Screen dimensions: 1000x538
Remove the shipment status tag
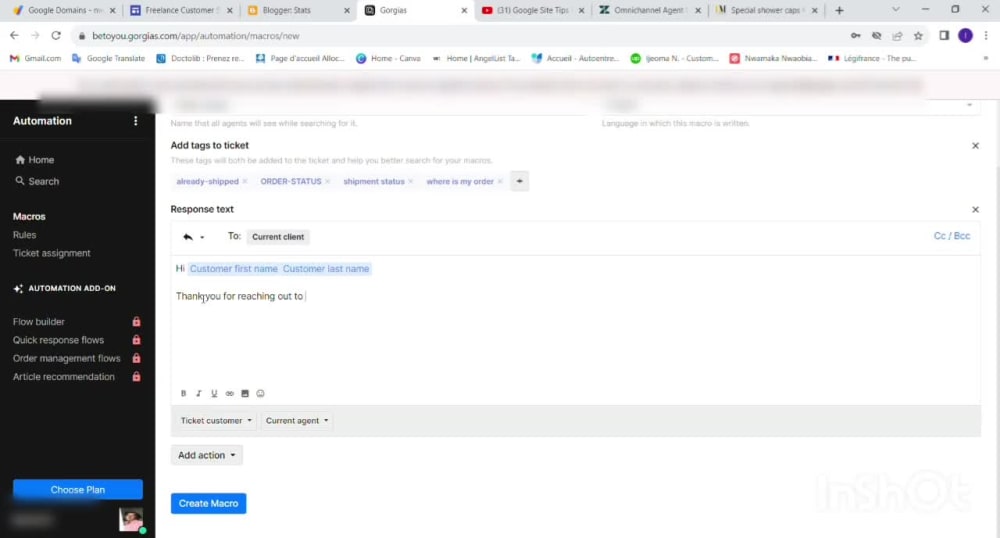coord(410,181)
